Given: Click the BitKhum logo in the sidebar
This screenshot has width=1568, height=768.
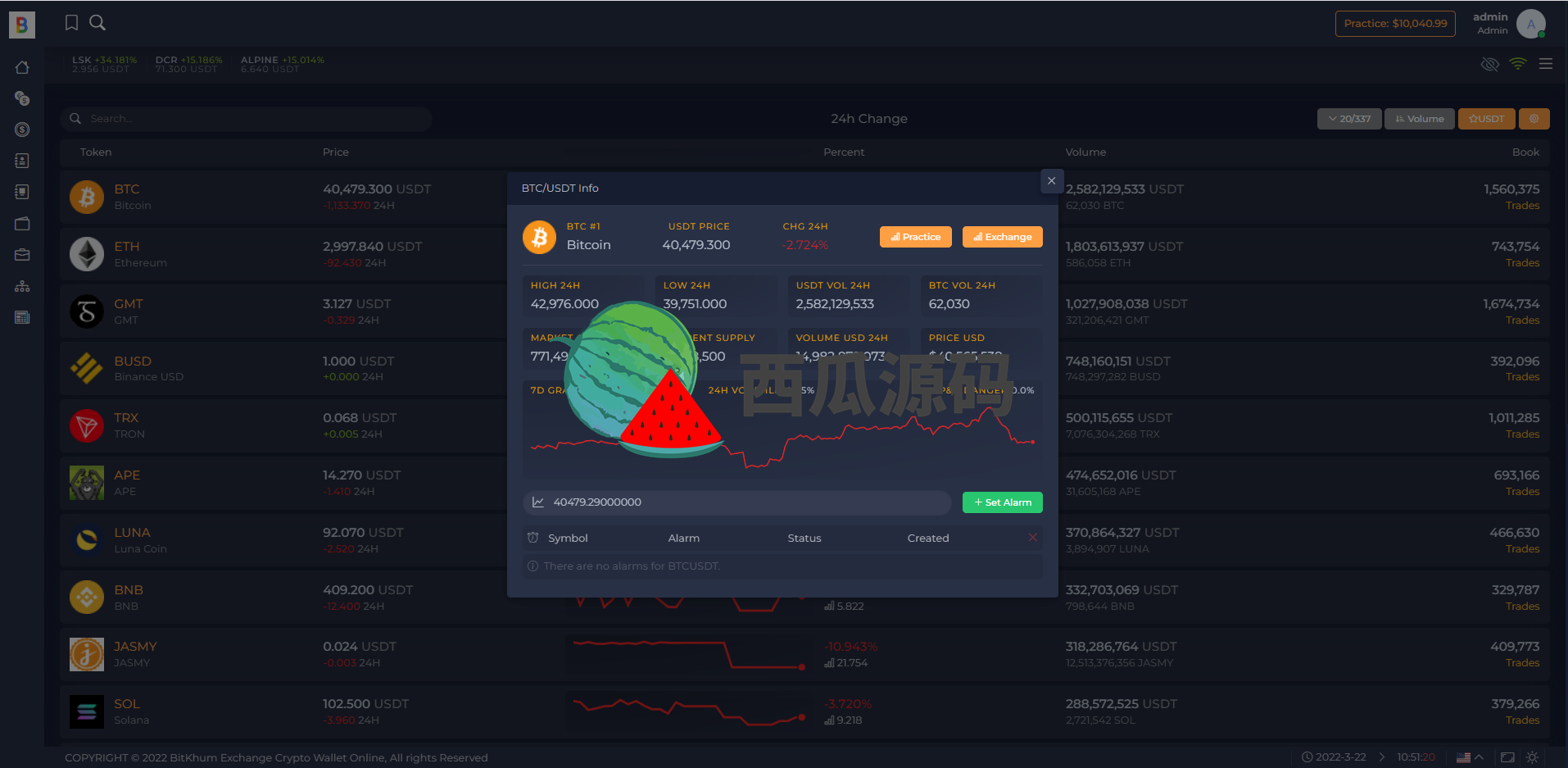Looking at the screenshot, I should (x=22, y=25).
